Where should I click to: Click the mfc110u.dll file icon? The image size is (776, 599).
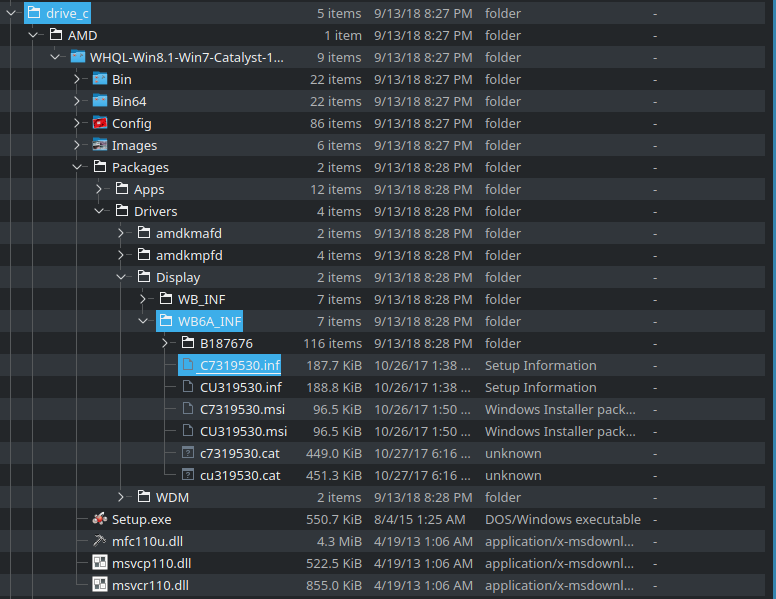(100, 541)
